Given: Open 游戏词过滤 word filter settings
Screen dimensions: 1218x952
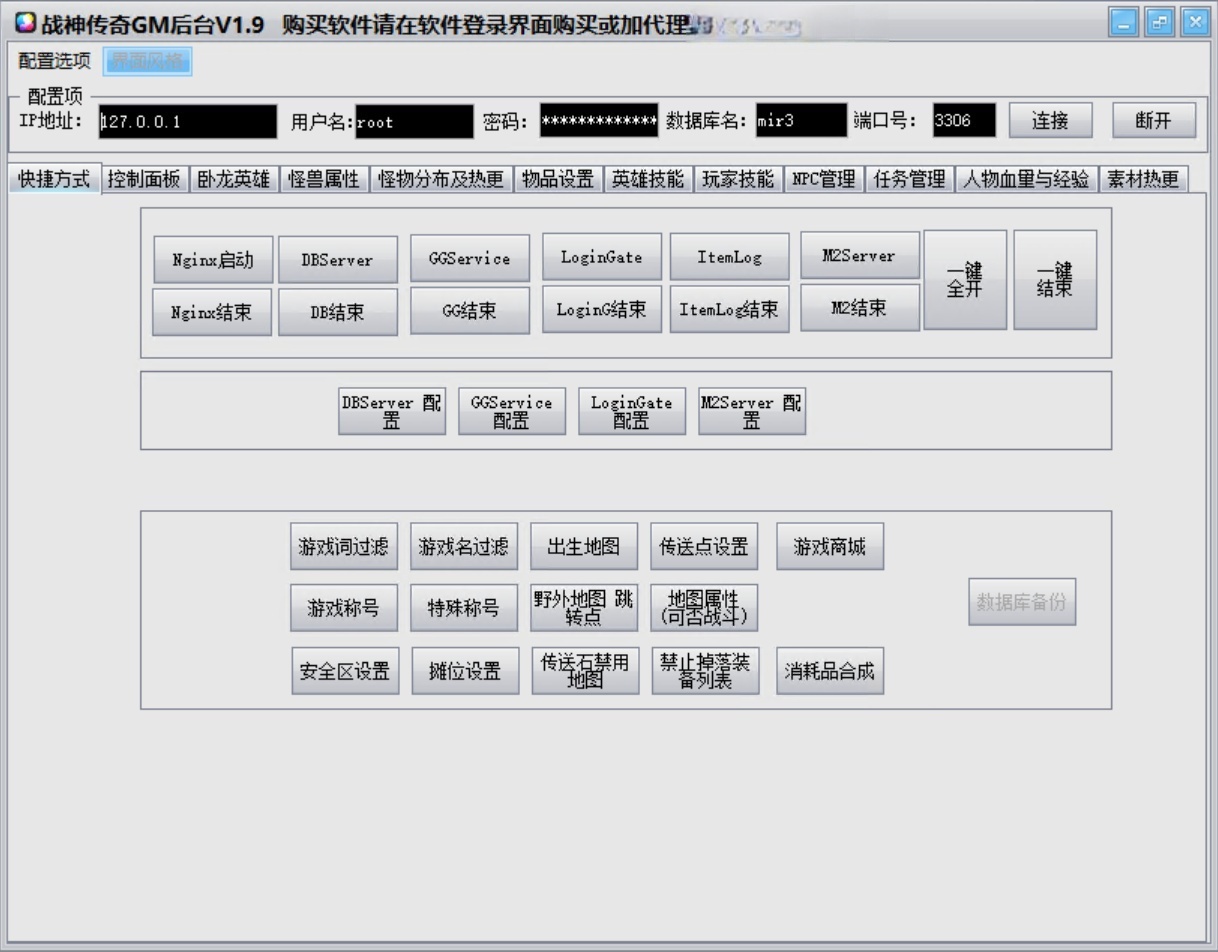Looking at the screenshot, I should click(x=343, y=545).
